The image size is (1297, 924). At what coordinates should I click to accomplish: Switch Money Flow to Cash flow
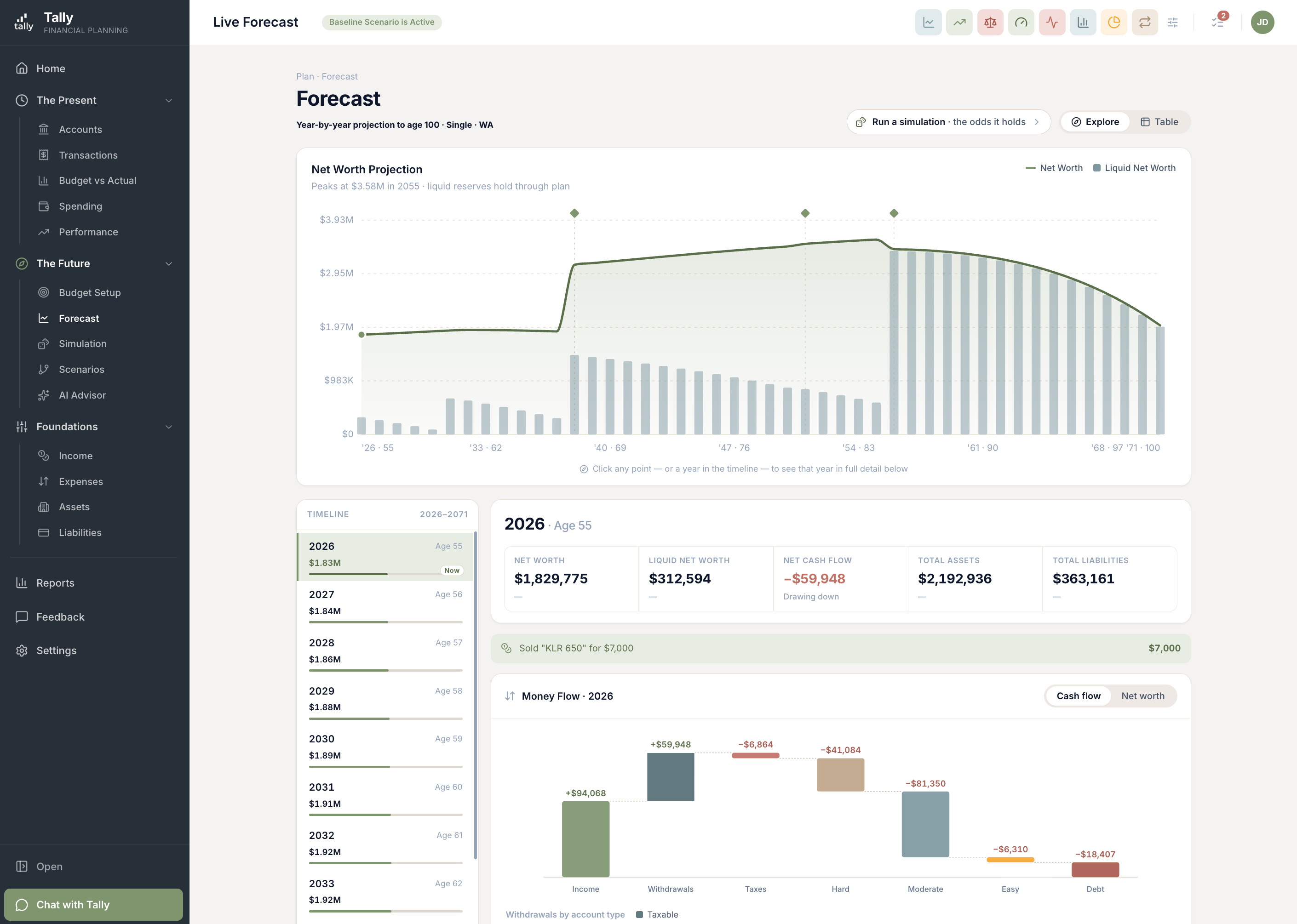tap(1079, 696)
